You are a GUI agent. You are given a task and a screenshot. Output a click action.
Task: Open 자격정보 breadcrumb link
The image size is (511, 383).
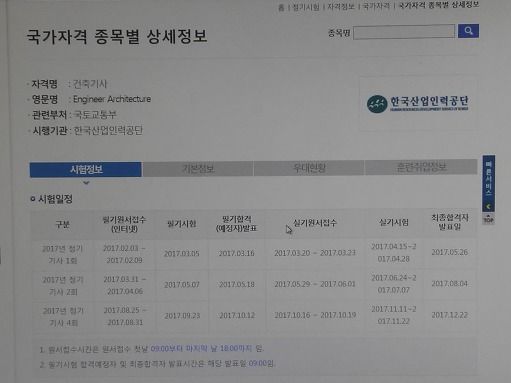pyautogui.click(x=340, y=6)
